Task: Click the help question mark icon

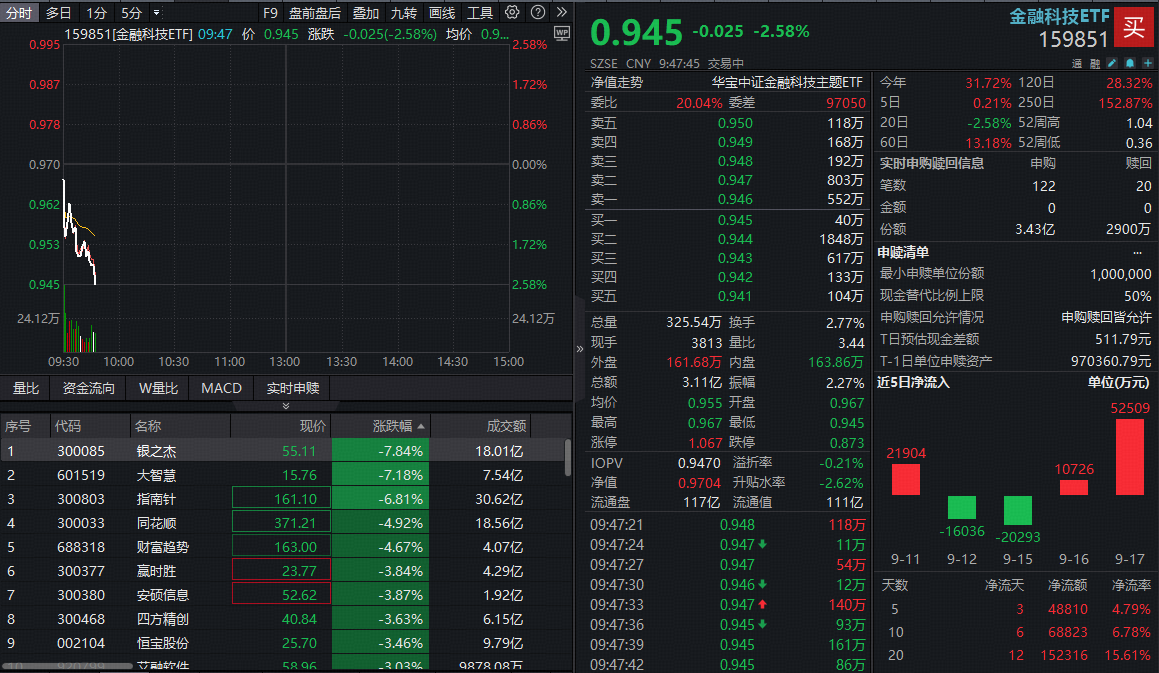Action: point(537,13)
